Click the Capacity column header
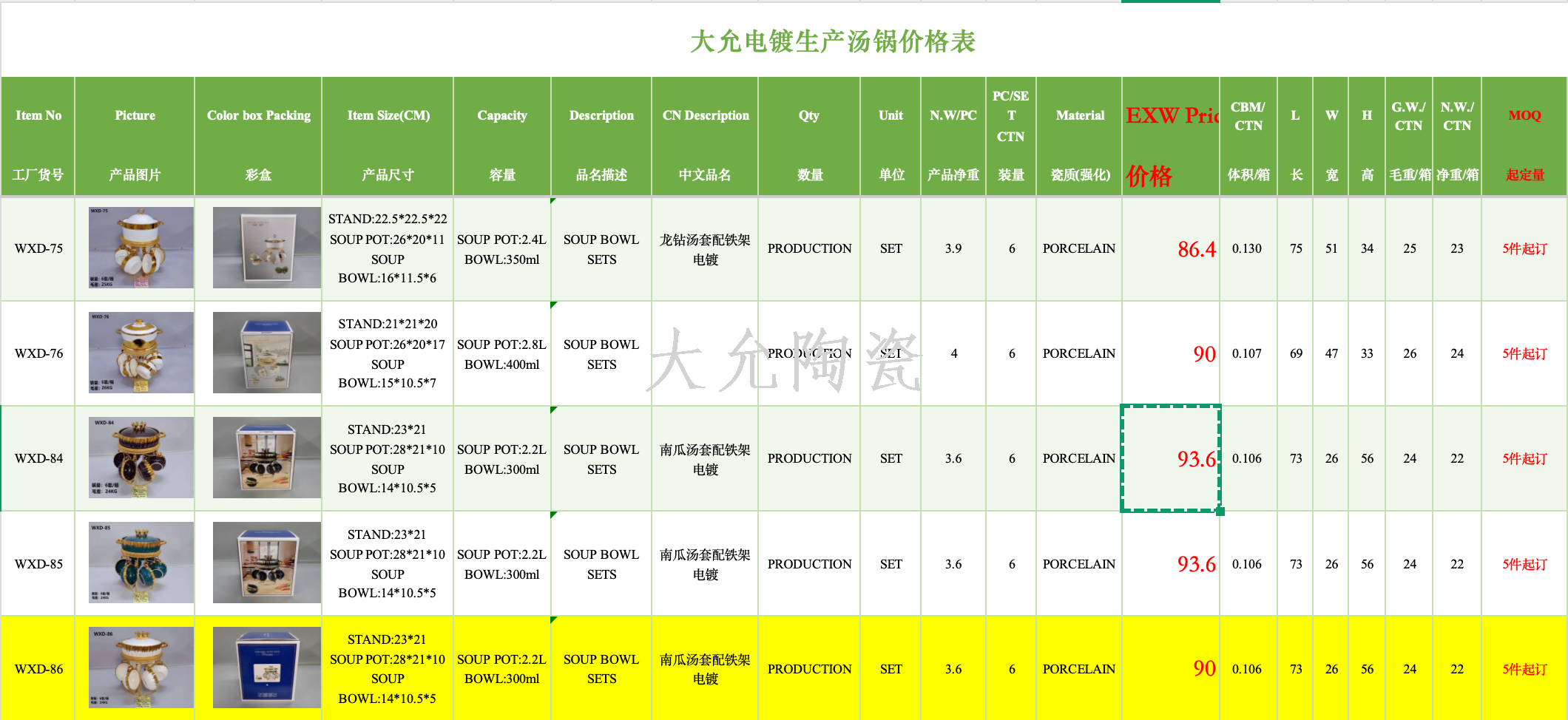The image size is (1568, 720). coord(502,137)
